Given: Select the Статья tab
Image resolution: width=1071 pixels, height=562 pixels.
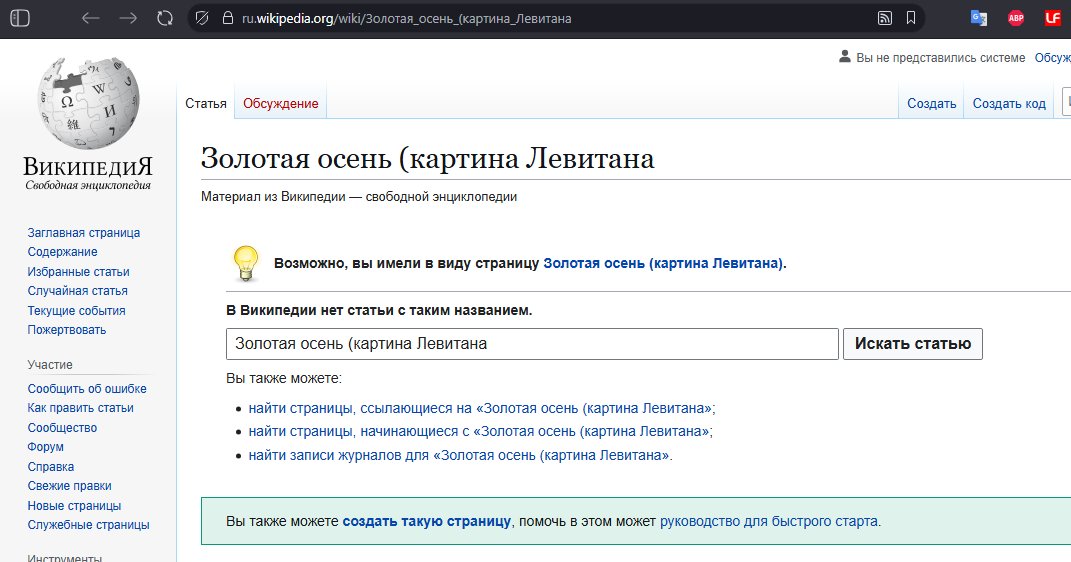Looking at the screenshot, I should click(x=206, y=104).
